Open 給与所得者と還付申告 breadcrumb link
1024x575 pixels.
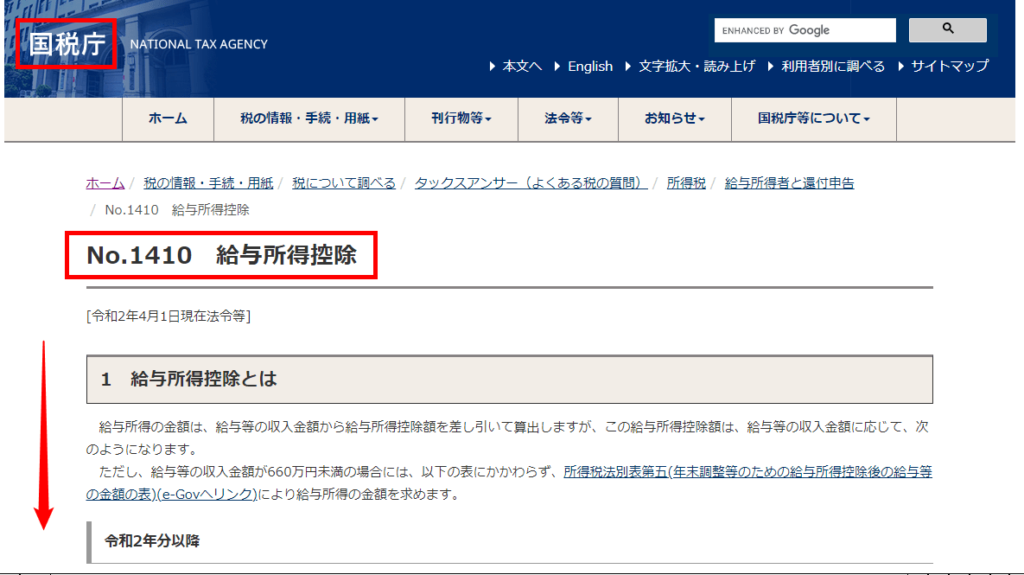789,183
